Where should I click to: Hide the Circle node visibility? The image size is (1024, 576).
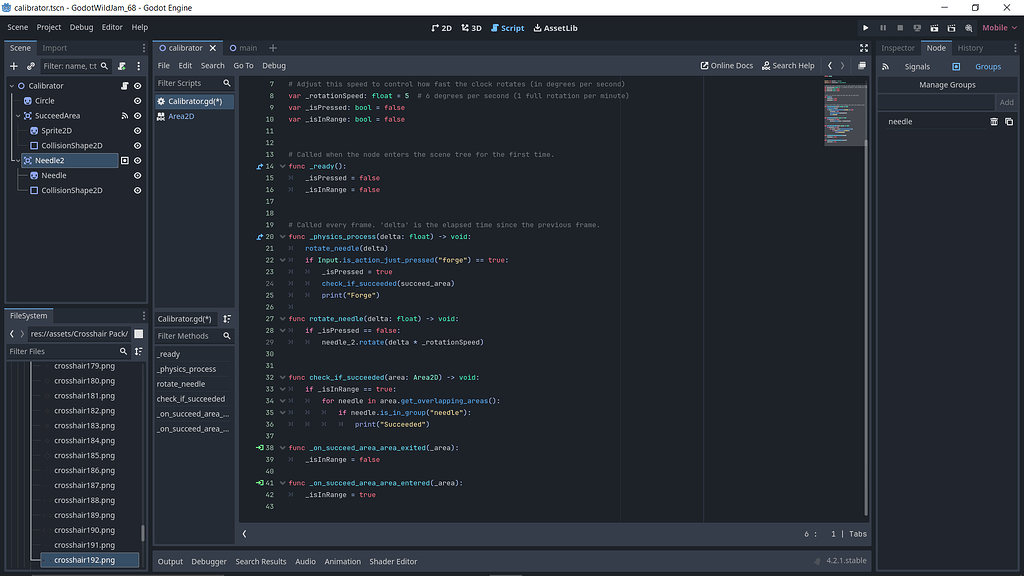138,101
